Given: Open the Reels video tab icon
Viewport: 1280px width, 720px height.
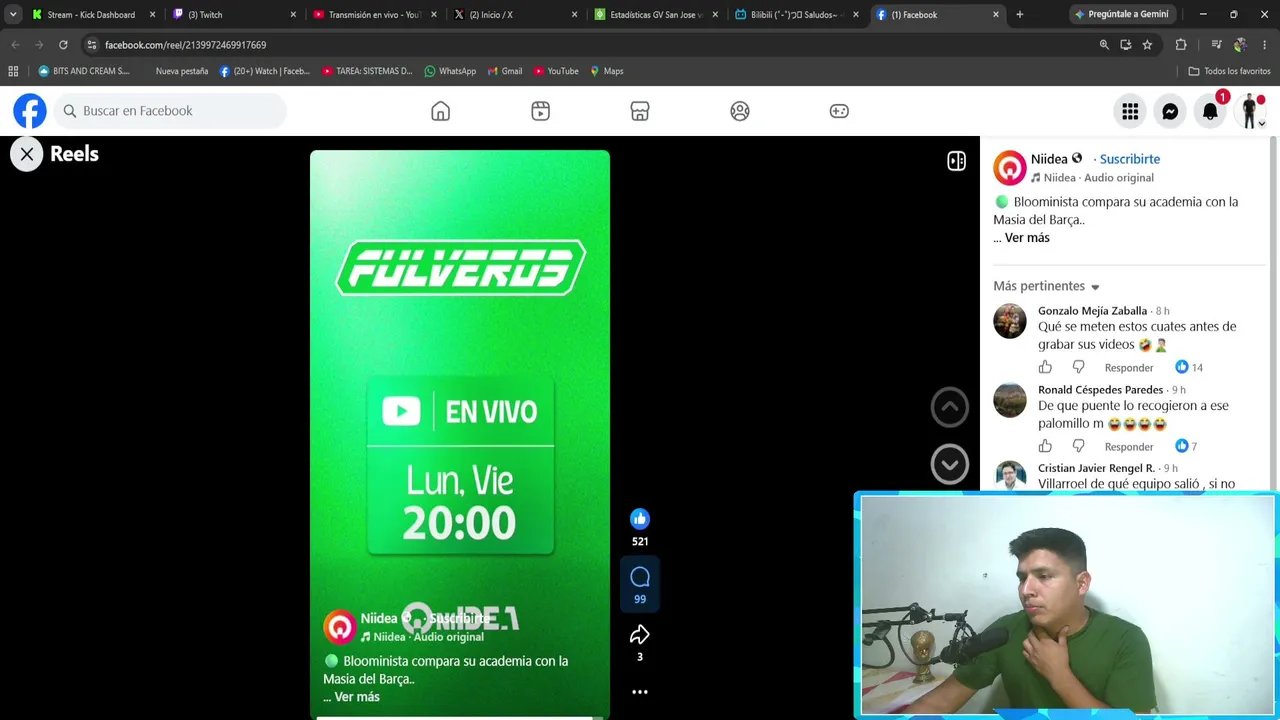Looking at the screenshot, I should [540, 111].
